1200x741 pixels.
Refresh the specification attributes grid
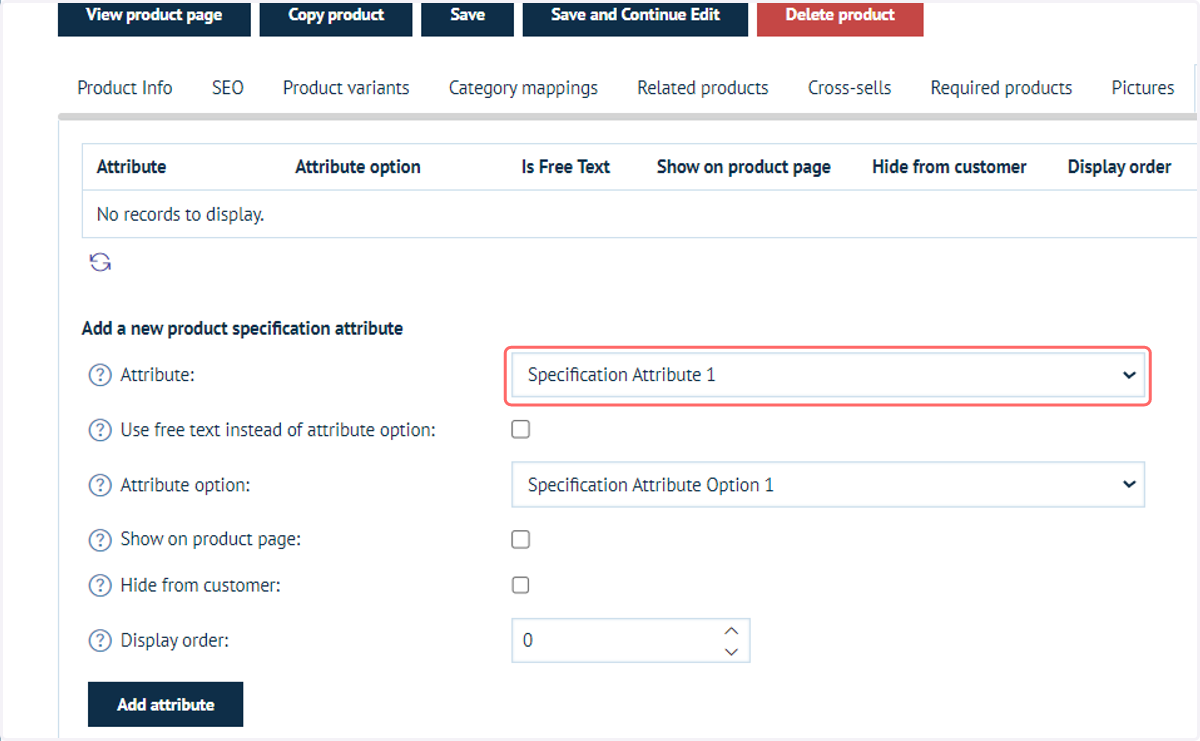pyautogui.click(x=100, y=263)
